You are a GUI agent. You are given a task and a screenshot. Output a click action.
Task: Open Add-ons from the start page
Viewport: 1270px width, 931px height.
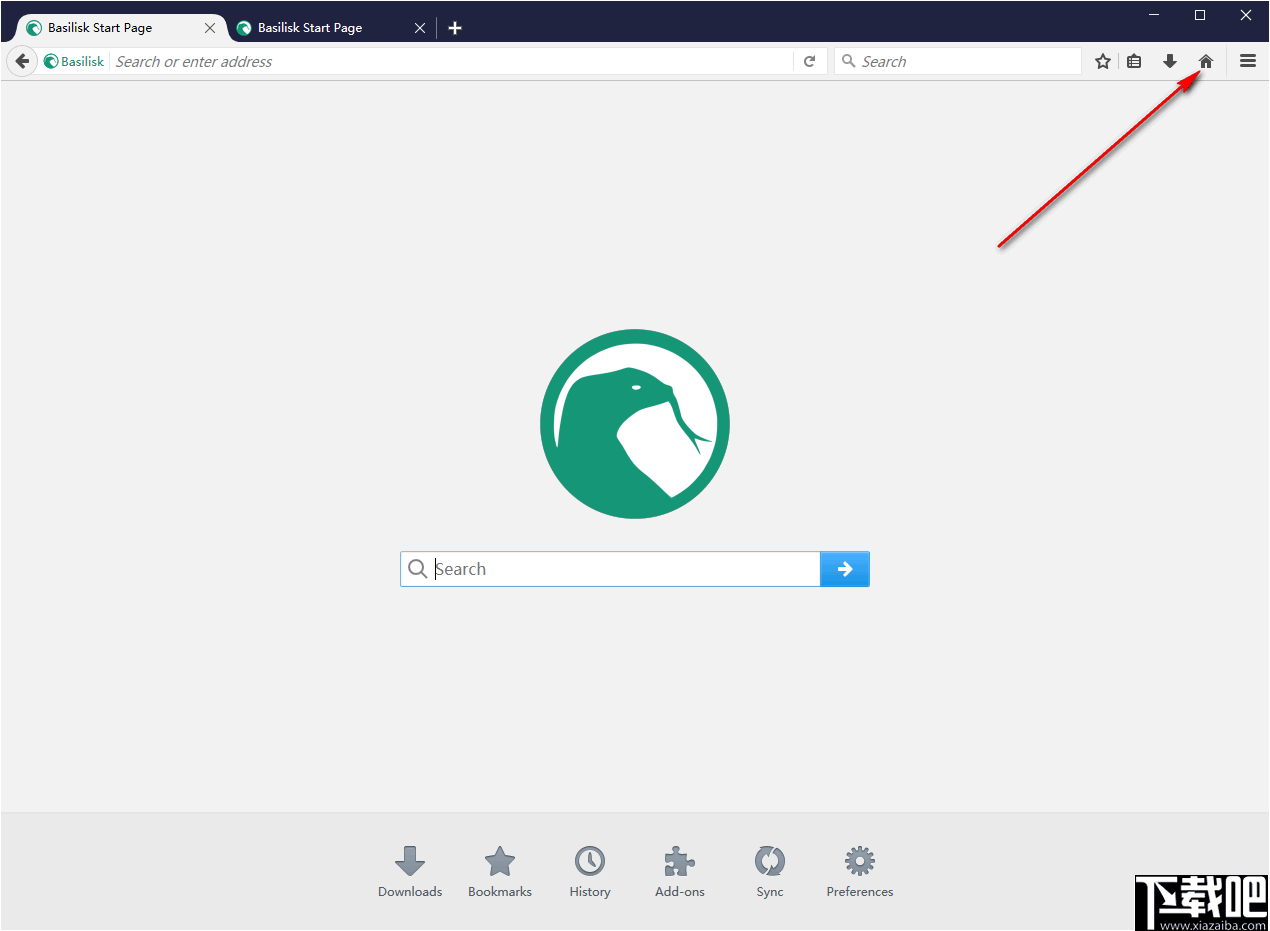[x=680, y=872]
